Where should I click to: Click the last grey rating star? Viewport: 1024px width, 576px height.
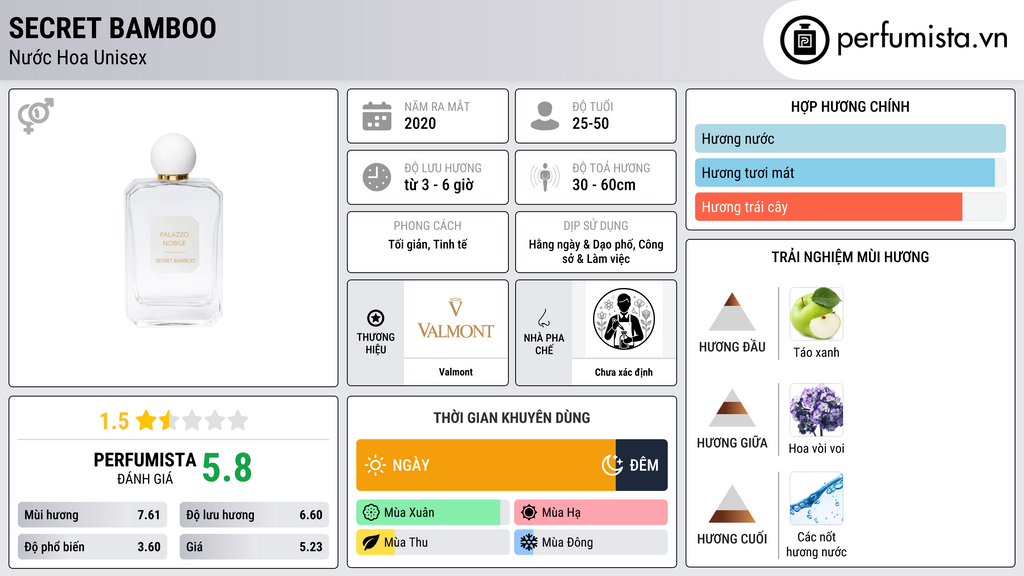238,420
